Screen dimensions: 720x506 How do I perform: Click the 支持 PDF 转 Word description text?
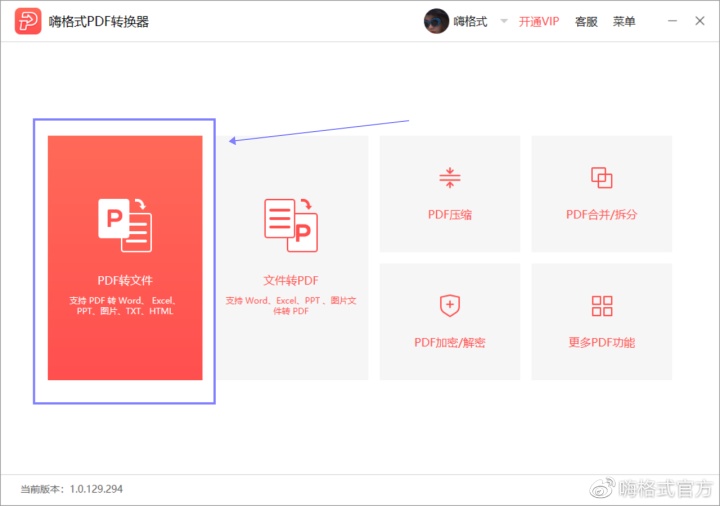[124, 306]
